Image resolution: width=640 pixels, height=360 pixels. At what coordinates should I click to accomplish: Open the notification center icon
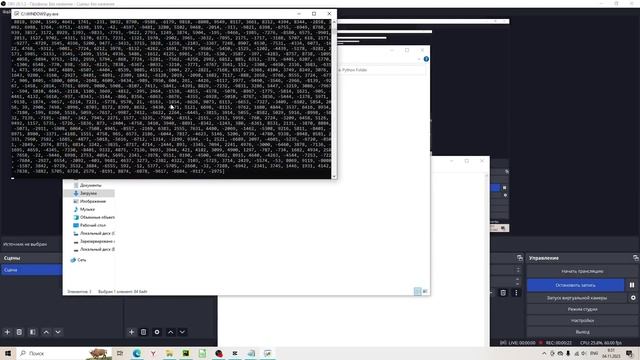[x=630, y=353]
